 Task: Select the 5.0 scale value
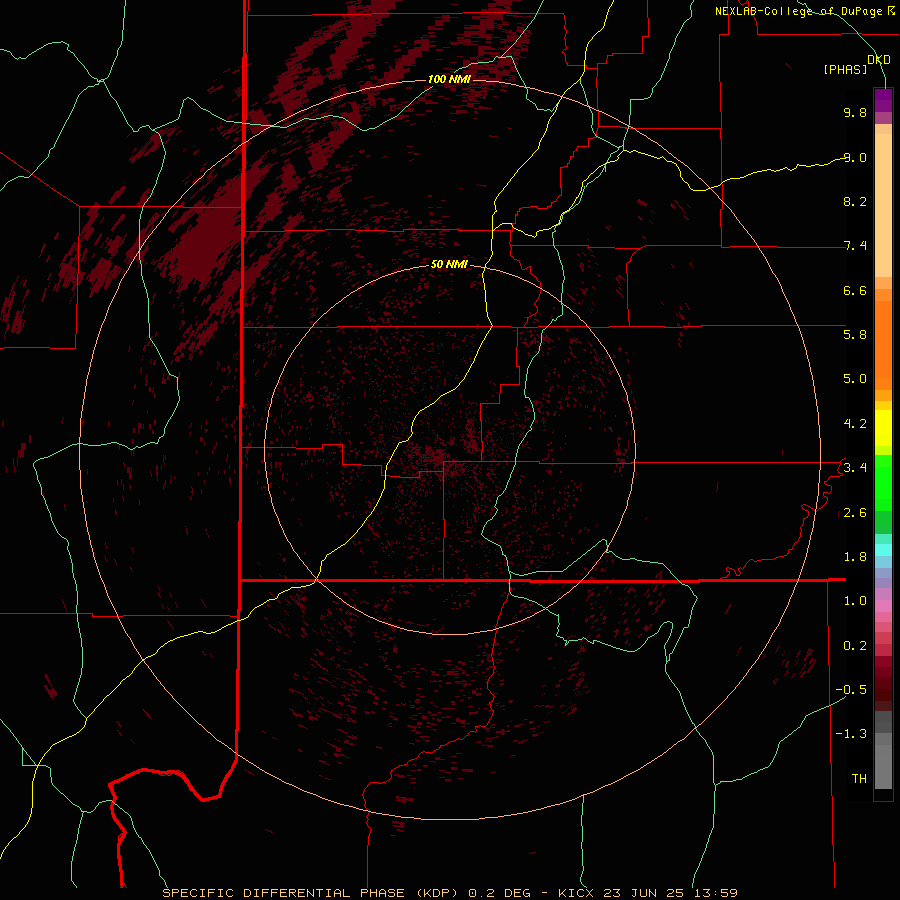pos(855,379)
